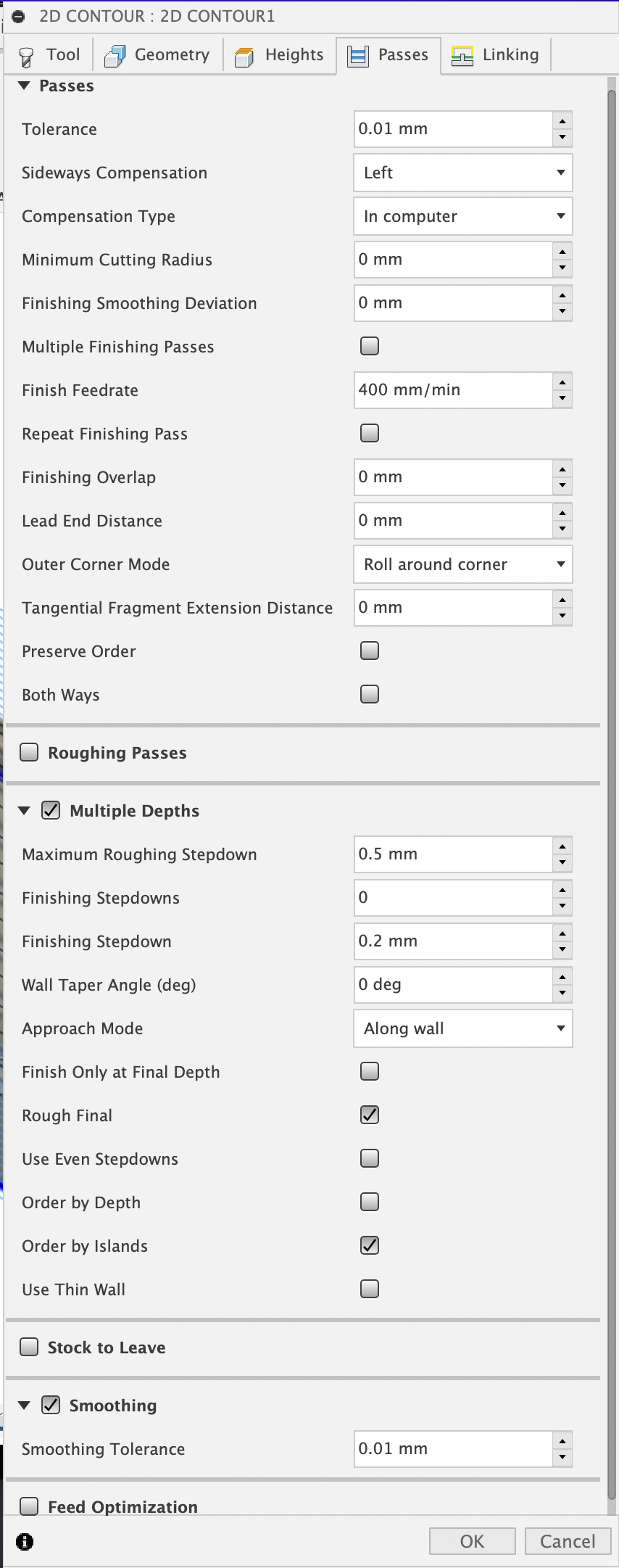Viewport: 619px width, 1568px height.
Task: Open the Outer Corner Mode dropdown
Action: coord(463,564)
